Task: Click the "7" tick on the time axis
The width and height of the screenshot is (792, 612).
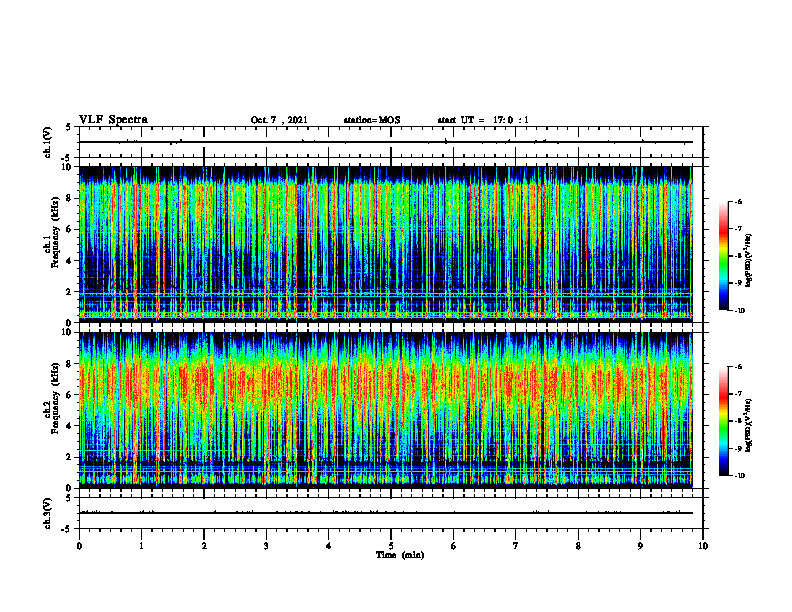Action: tap(516, 546)
